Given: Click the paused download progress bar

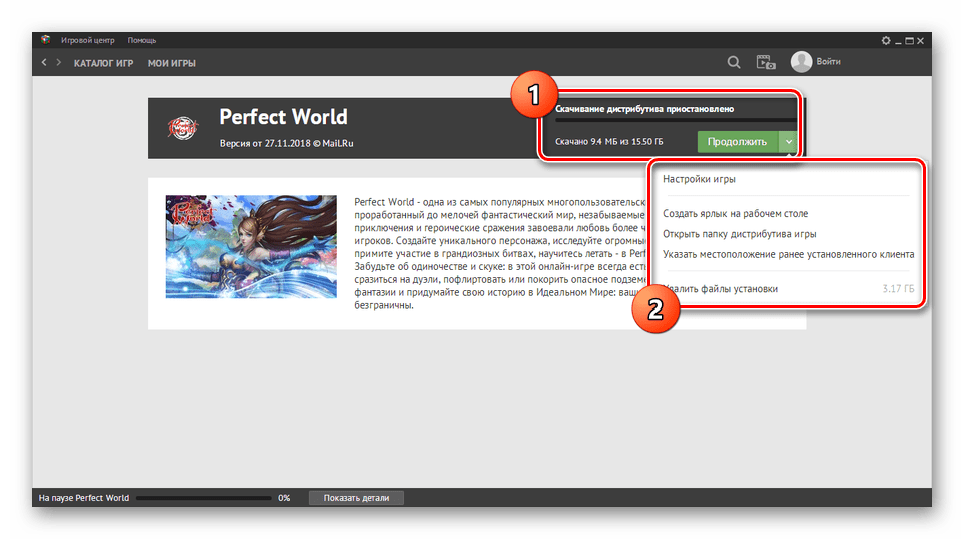Looking at the screenshot, I should pyautogui.click(x=676, y=120).
